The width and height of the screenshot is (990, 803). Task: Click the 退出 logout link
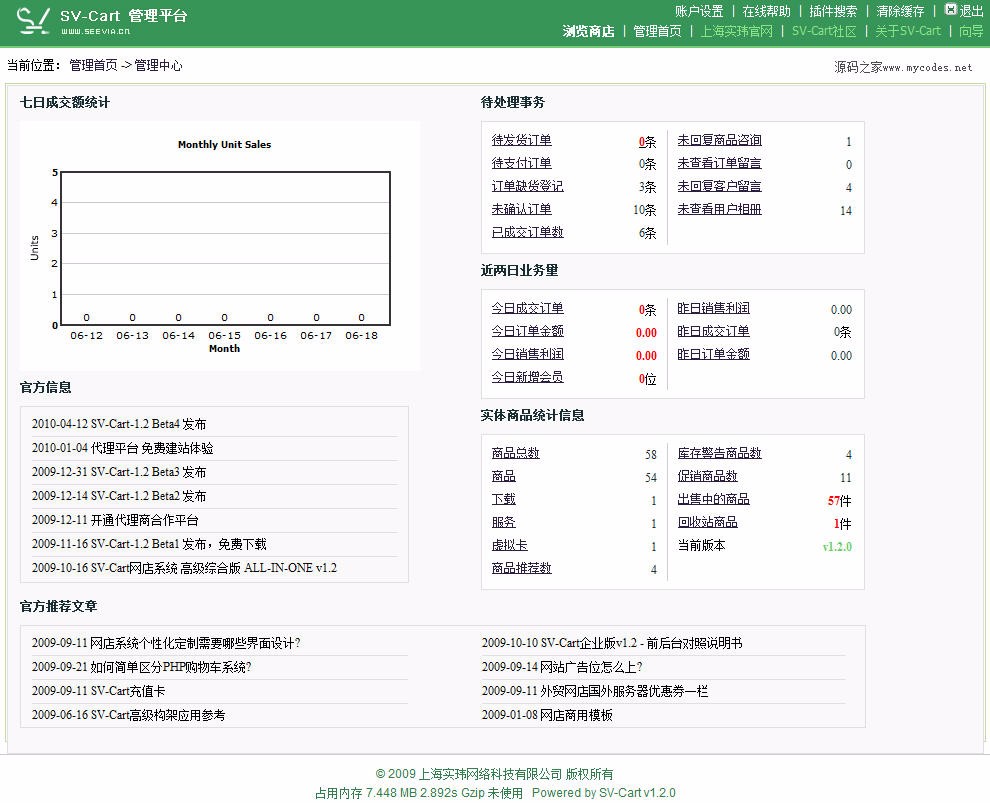point(971,11)
